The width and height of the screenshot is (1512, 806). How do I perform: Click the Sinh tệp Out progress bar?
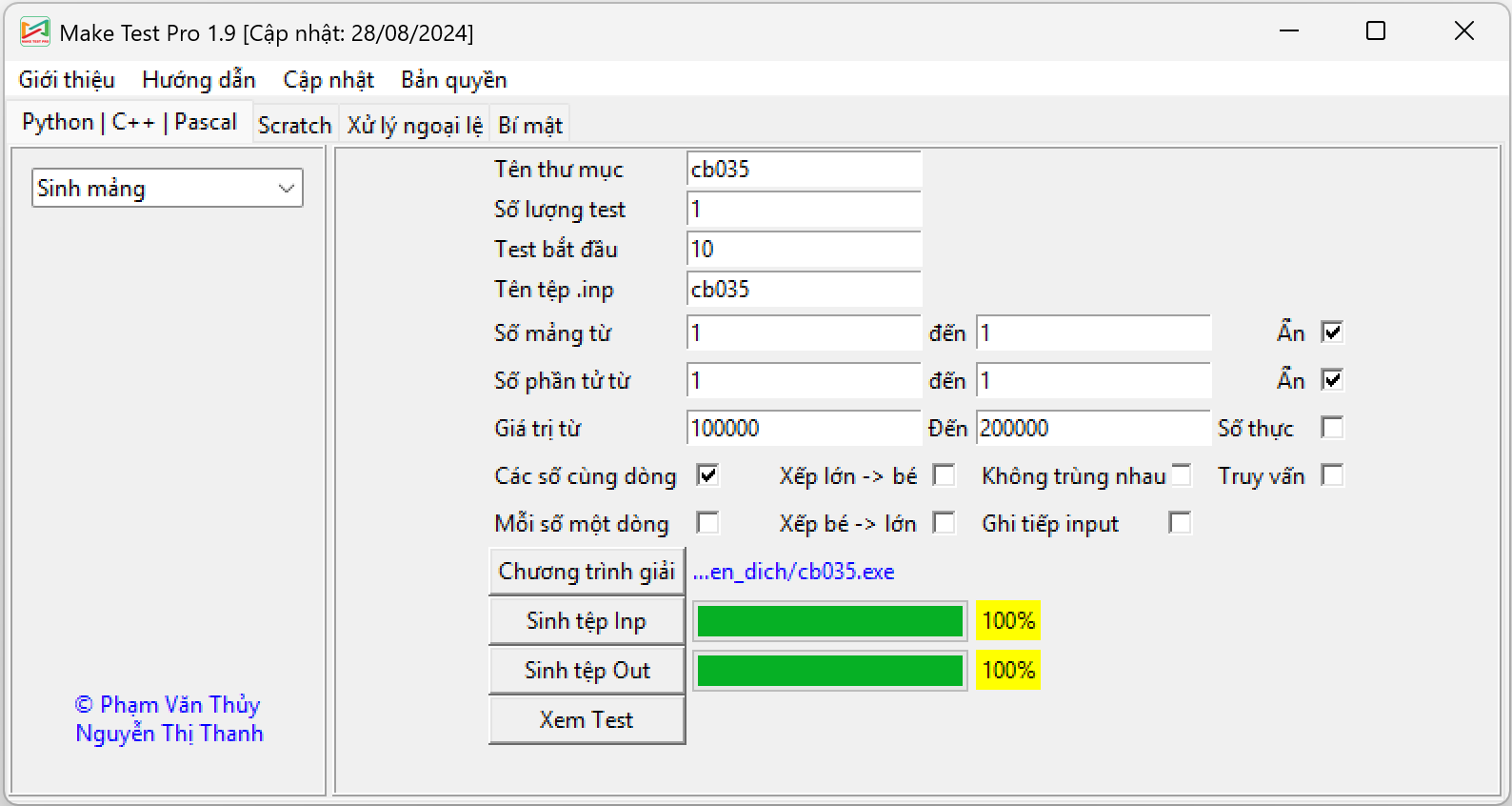[830, 671]
